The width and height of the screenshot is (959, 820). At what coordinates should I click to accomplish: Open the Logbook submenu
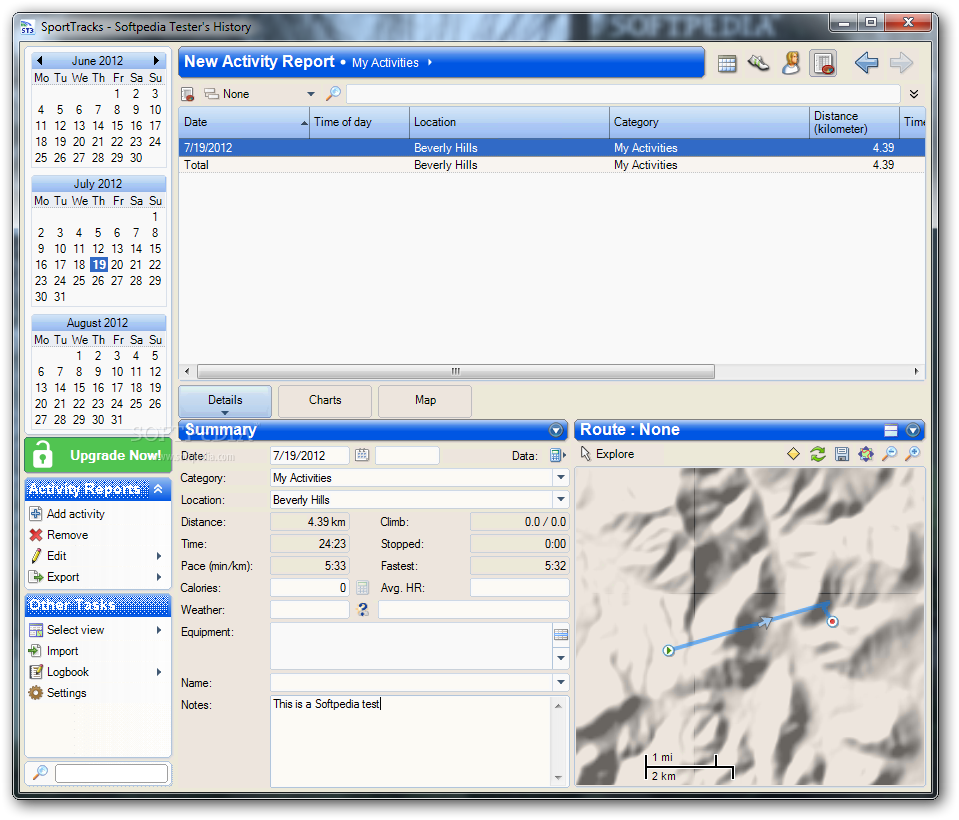(97, 672)
